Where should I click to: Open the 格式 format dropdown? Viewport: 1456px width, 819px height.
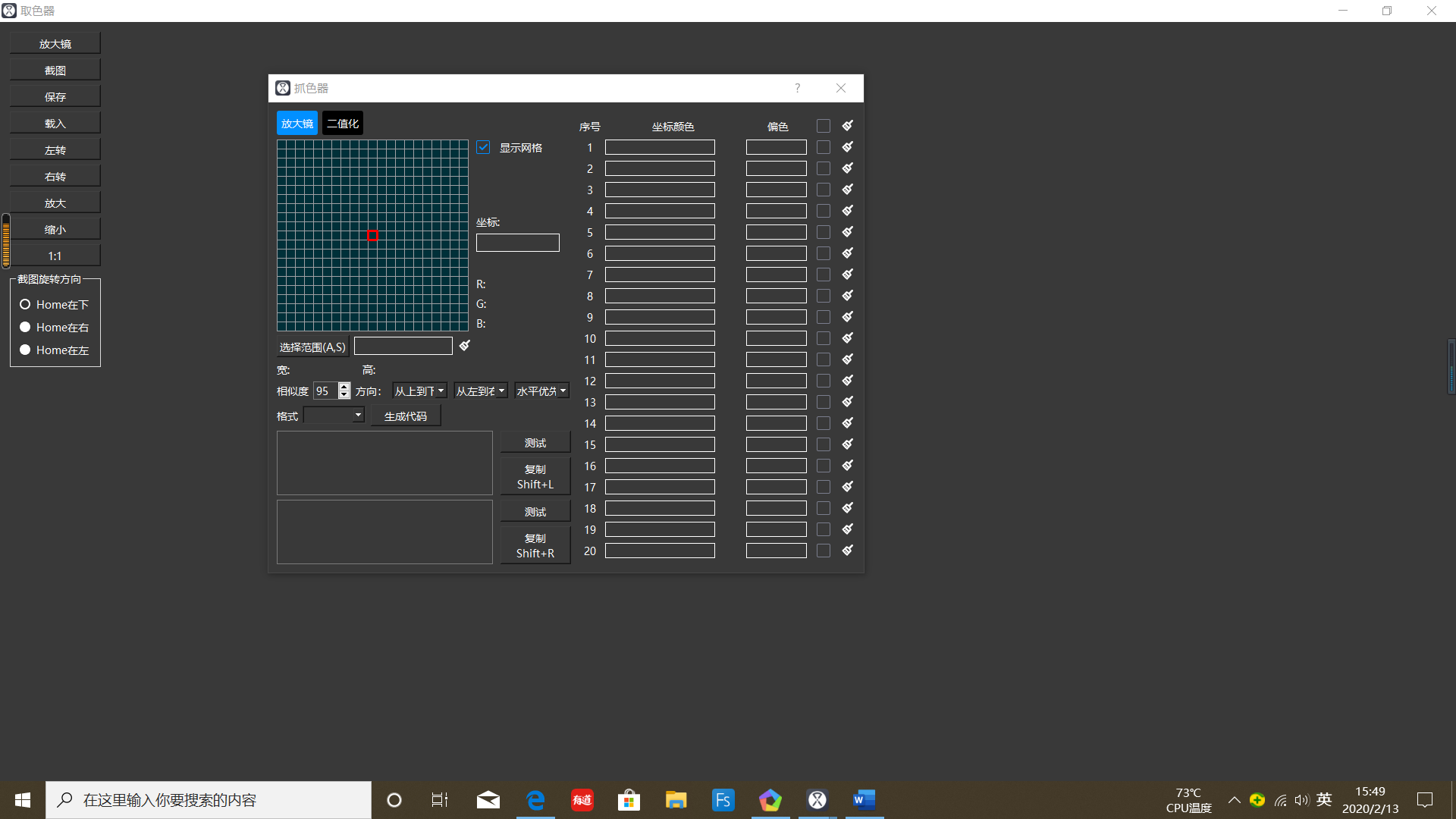pyautogui.click(x=334, y=415)
